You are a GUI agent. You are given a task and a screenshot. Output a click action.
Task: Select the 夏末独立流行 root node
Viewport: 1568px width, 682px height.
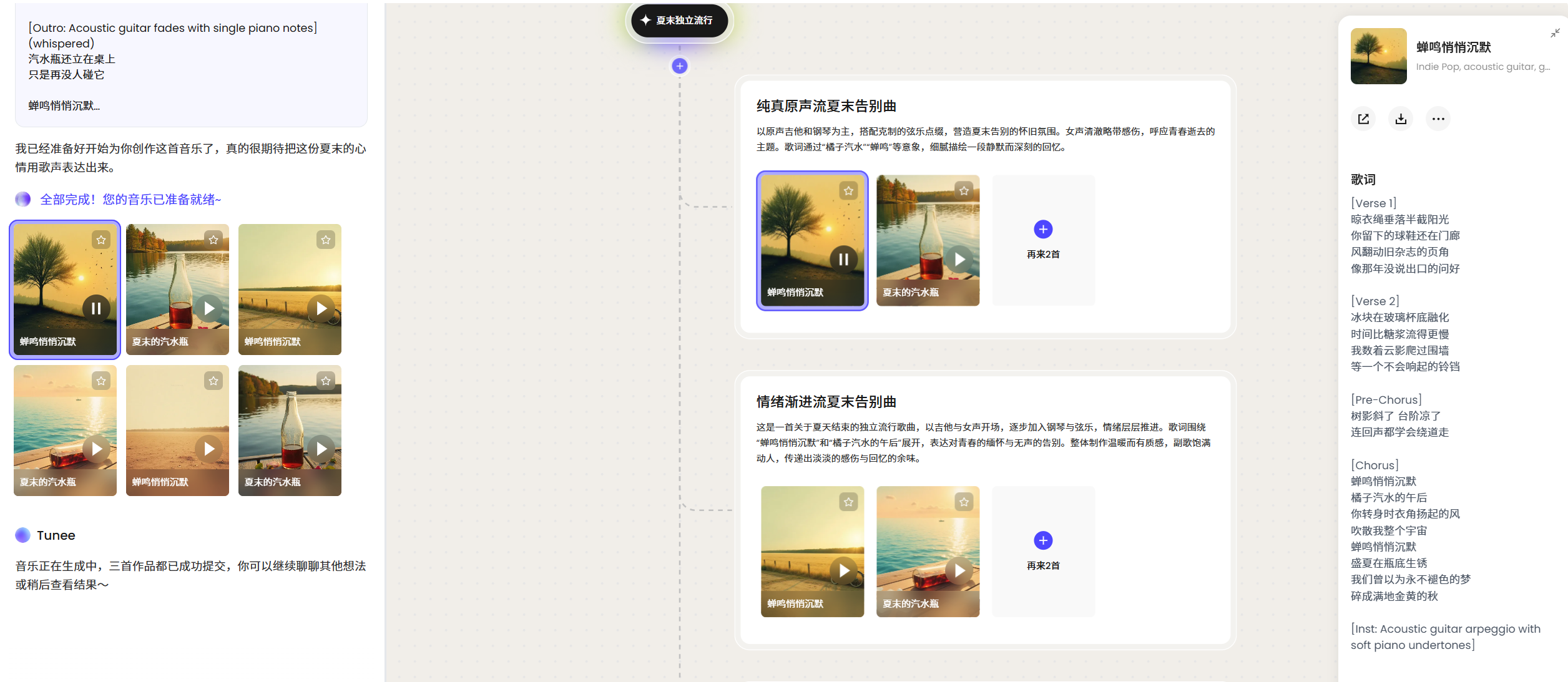tap(679, 21)
